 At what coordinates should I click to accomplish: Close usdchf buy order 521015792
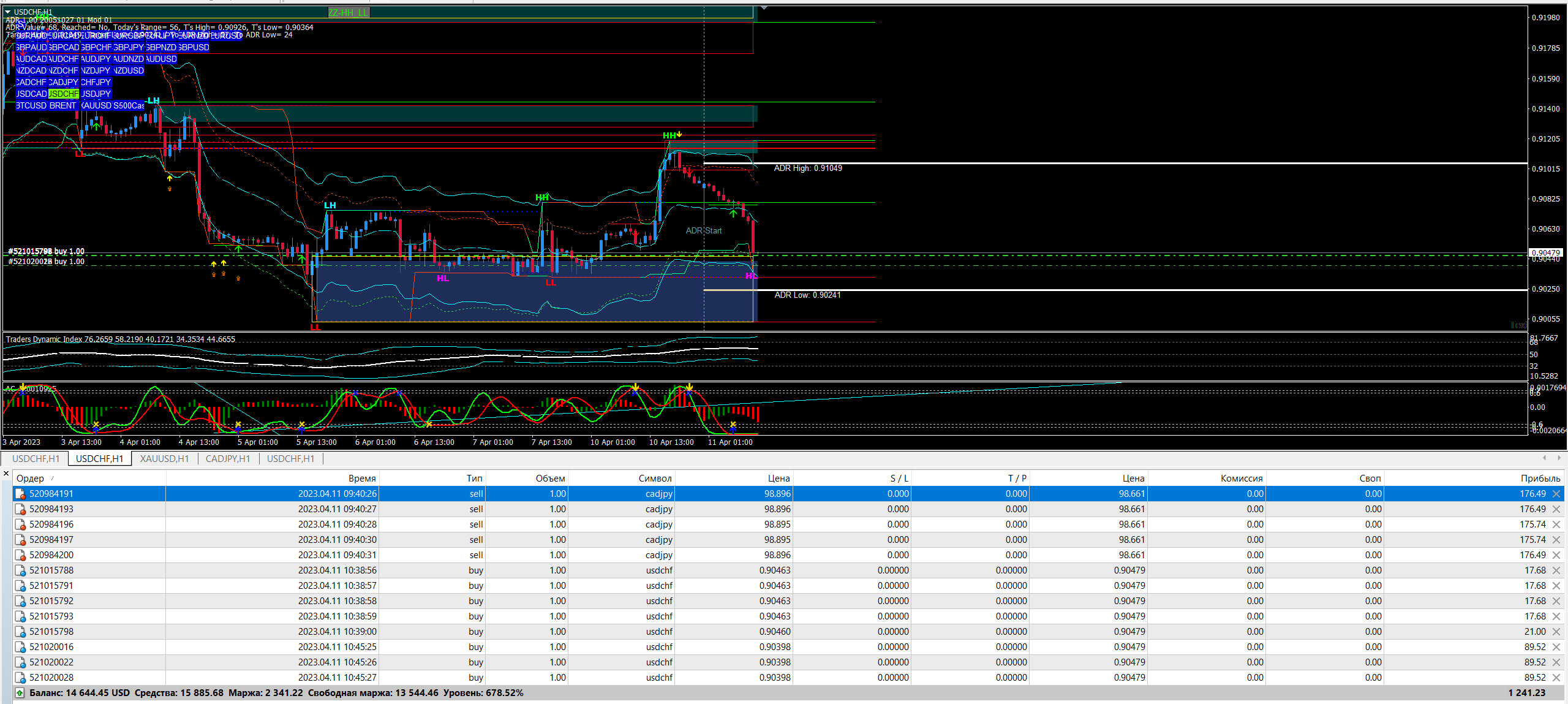pos(1556,601)
